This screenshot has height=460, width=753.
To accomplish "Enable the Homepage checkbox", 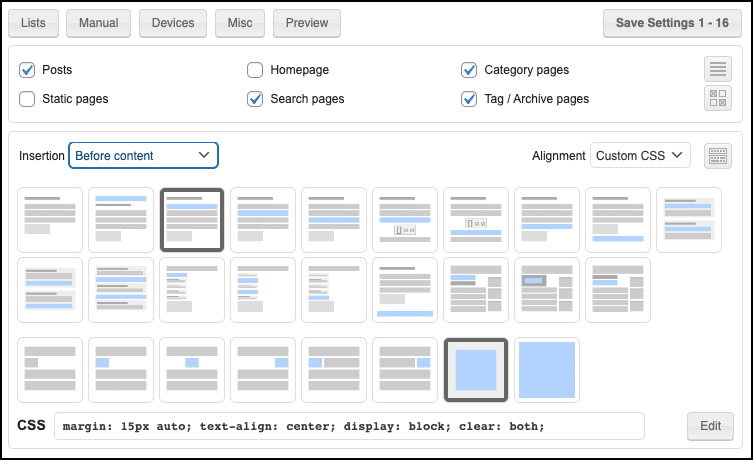I will (255, 70).
